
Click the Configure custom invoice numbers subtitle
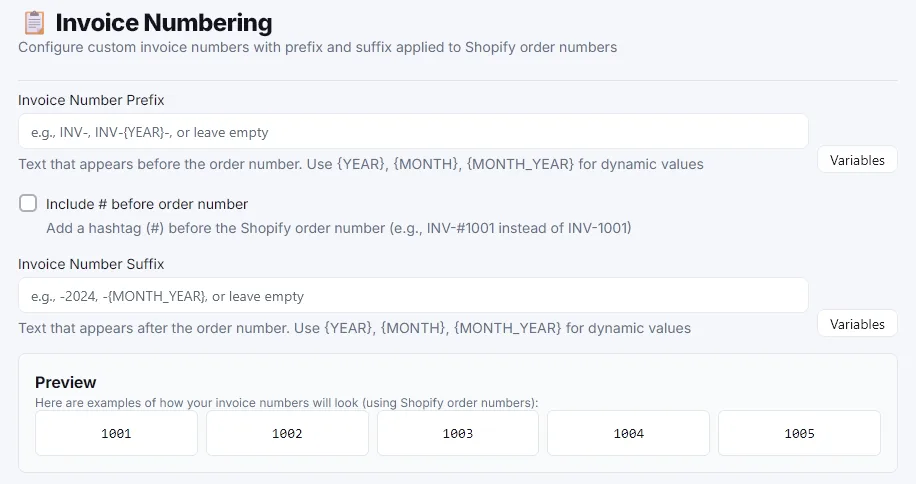317,47
